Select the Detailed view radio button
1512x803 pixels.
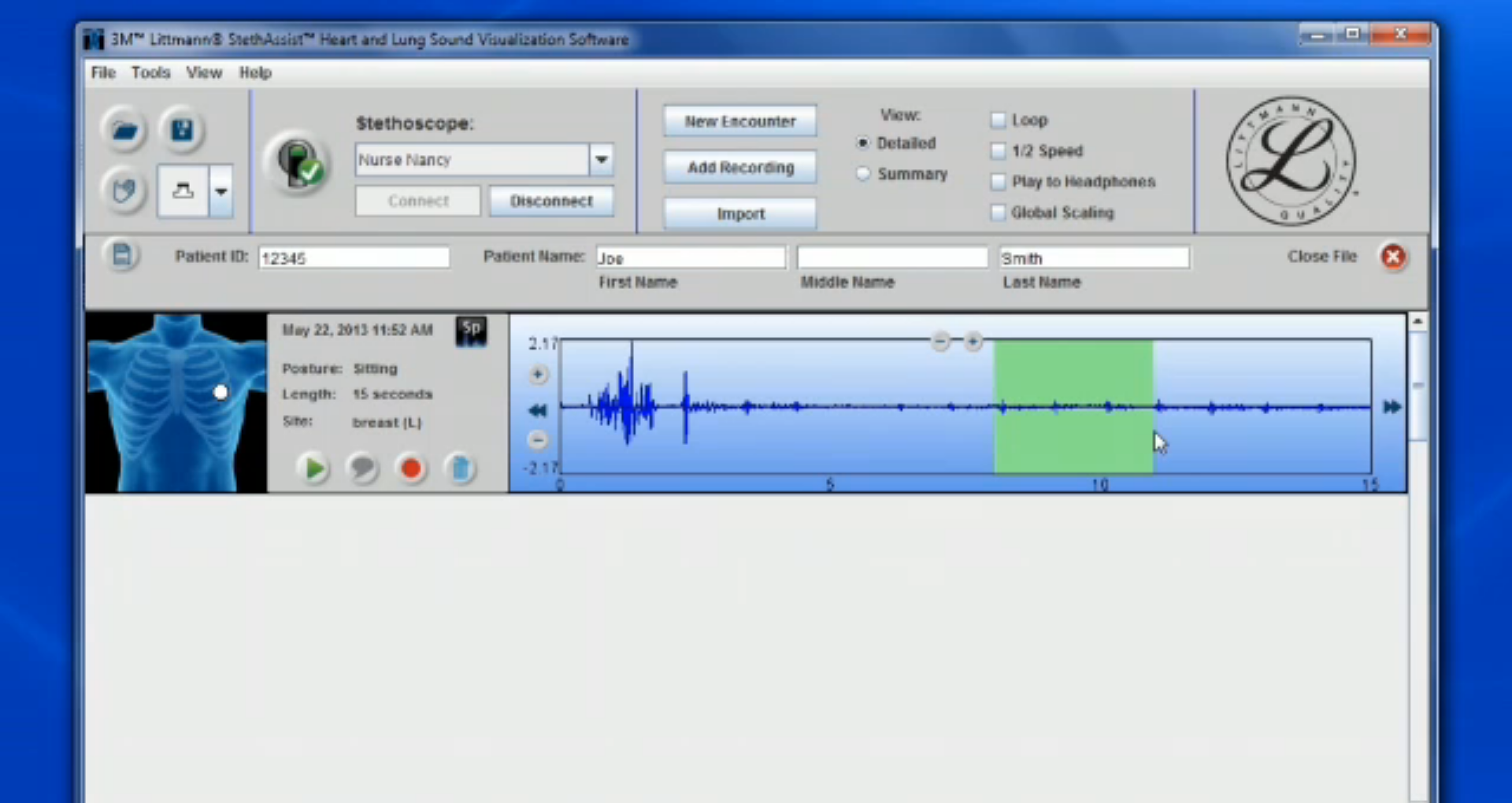pos(863,143)
